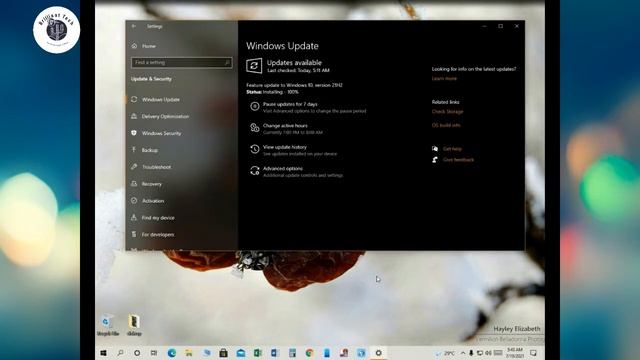Open Microsoft Store from taskbar
The width and height of the screenshot is (640, 360).
point(223,353)
